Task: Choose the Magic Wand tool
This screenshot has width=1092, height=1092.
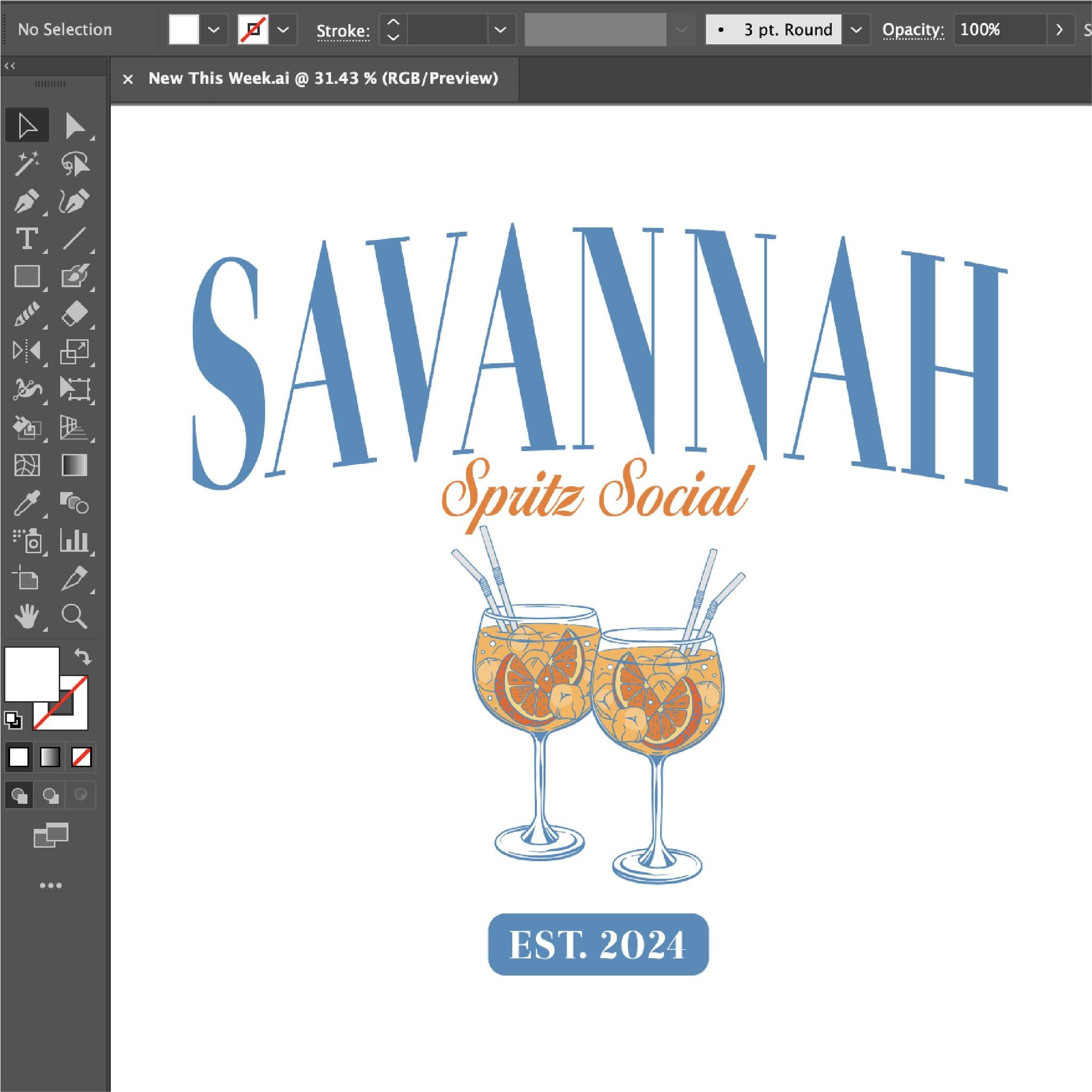Action: (27, 164)
